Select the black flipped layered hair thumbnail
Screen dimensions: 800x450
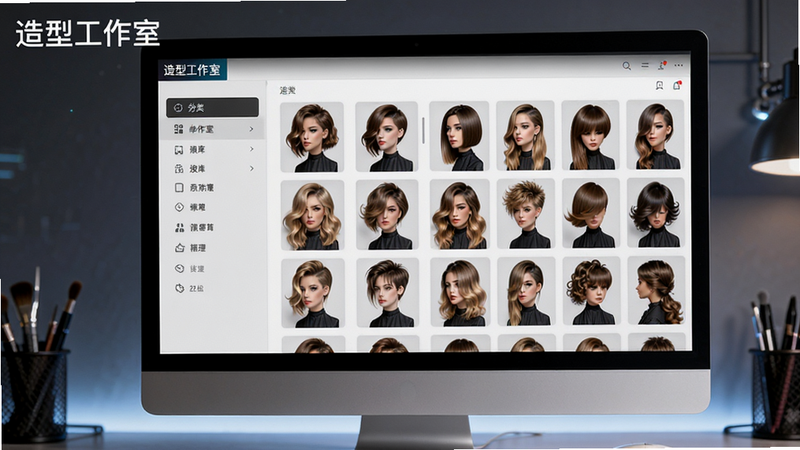point(656,212)
